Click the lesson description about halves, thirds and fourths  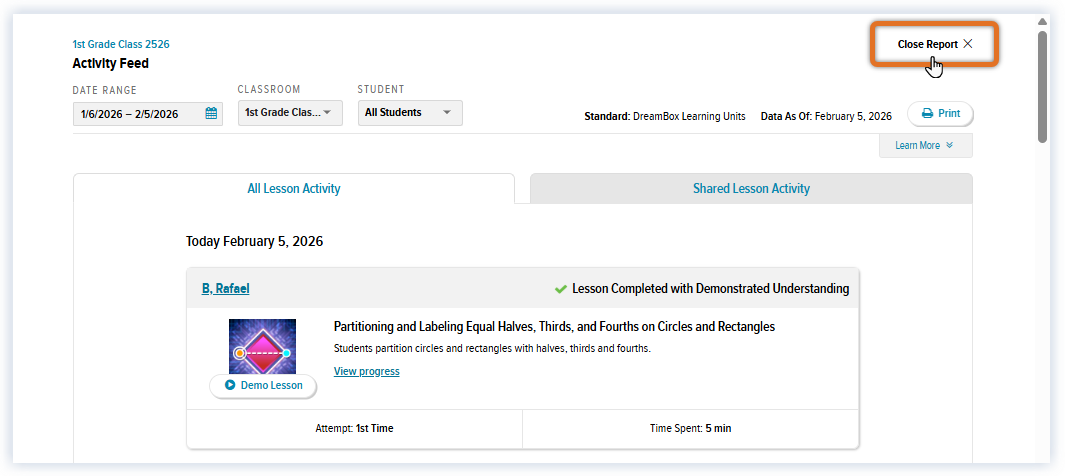[492, 349]
